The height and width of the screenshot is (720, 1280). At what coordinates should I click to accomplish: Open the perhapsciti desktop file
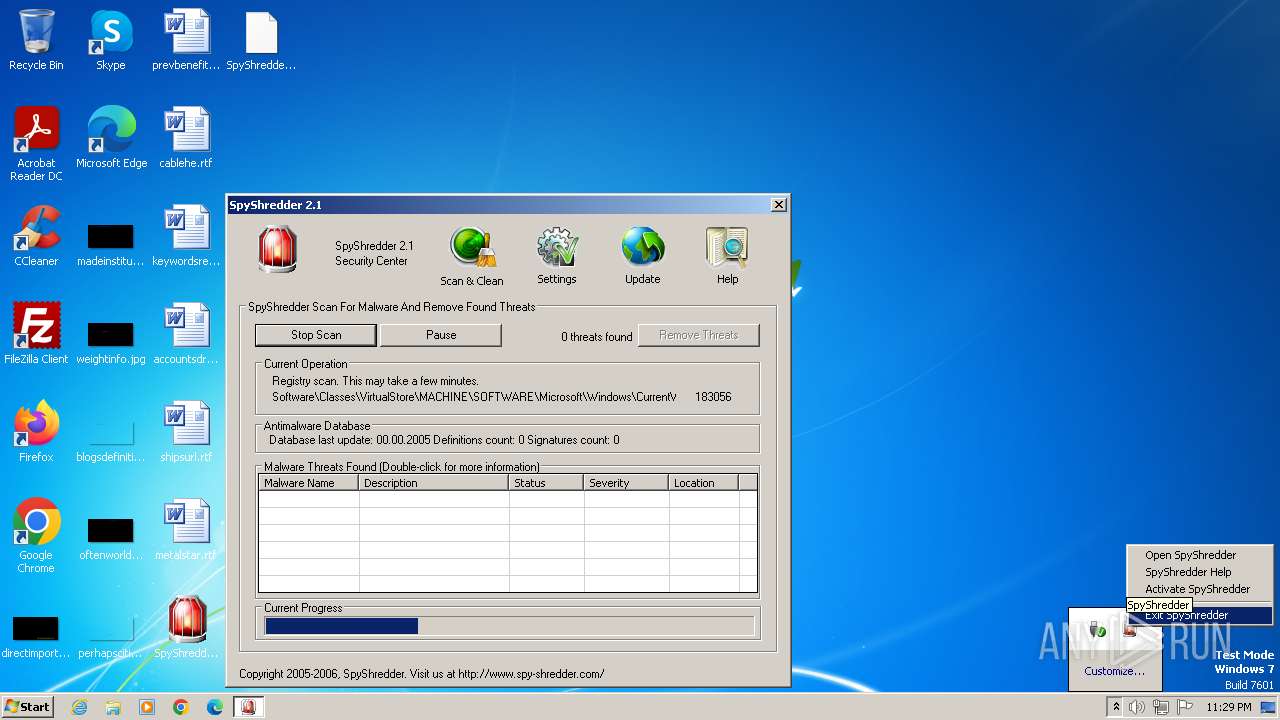(111, 635)
